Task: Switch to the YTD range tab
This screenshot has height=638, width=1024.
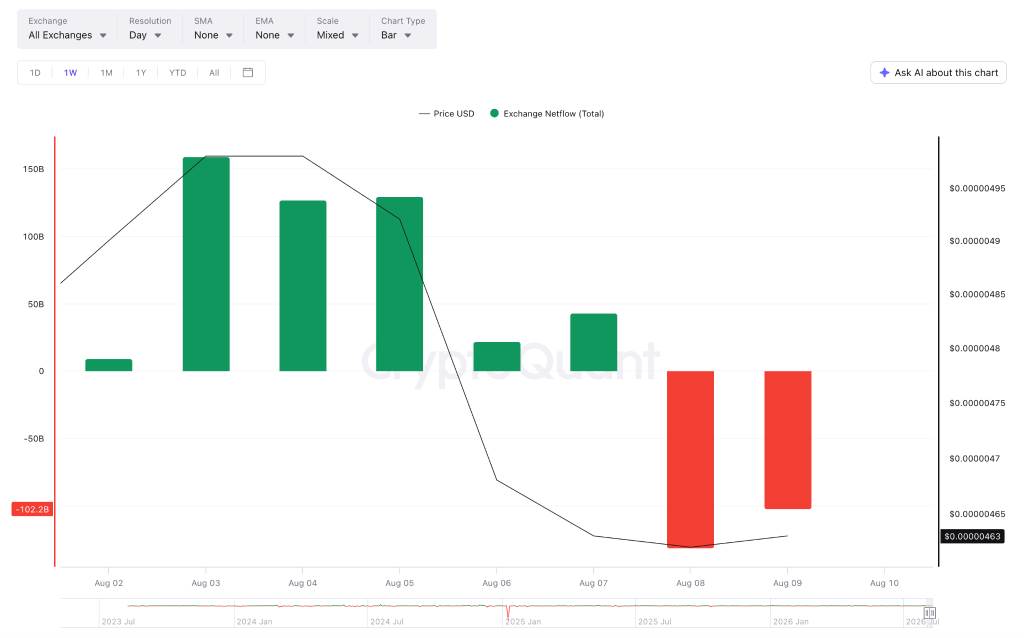Action: pyautogui.click(x=178, y=72)
